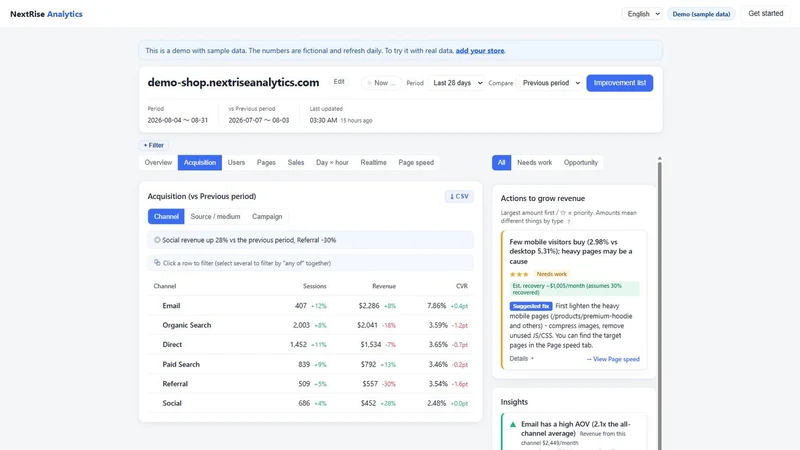Open the Page speed tab
Viewport: 800px width, 450px height.
coord(416,162)
